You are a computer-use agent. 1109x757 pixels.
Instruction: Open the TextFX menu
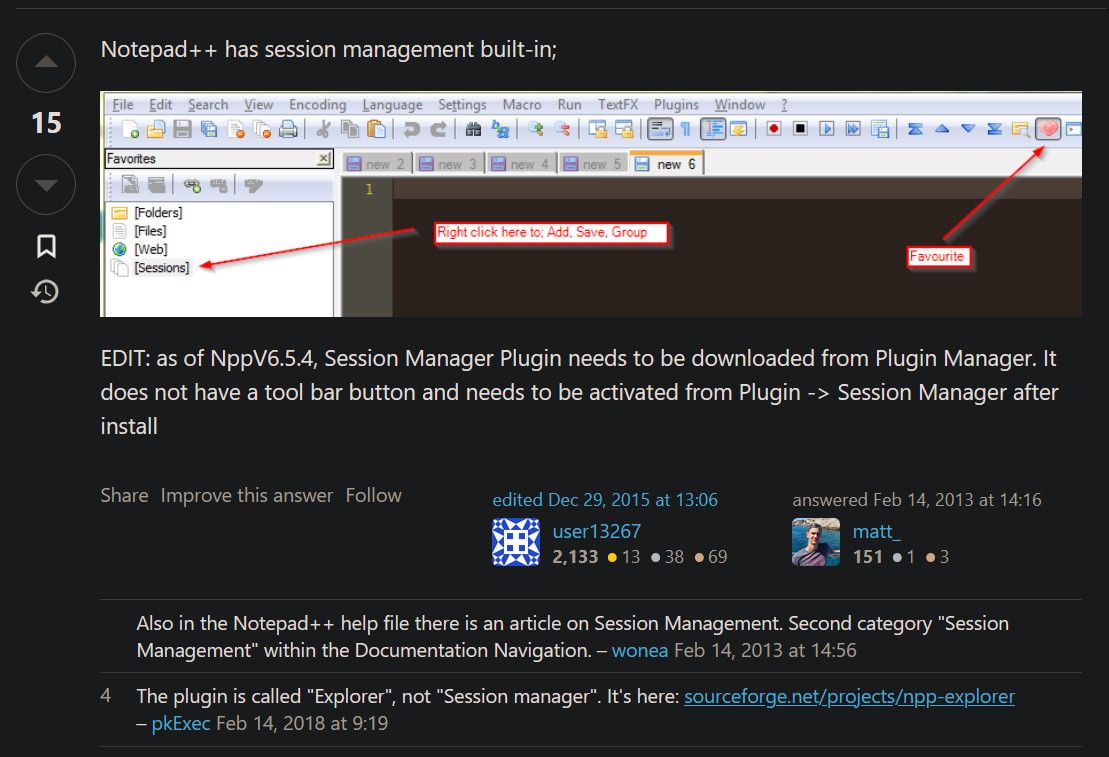[x=617, y=105]
